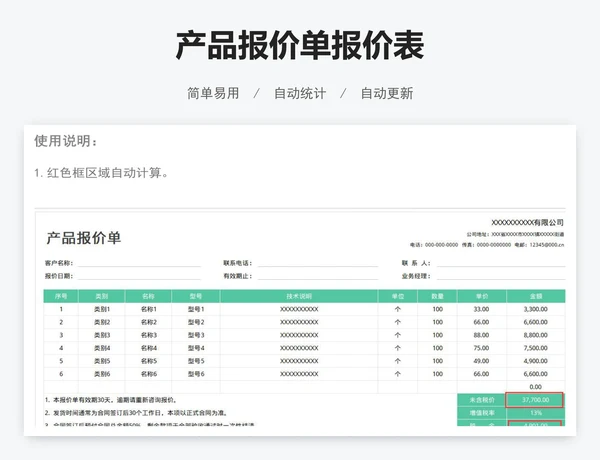Viewport: 600px width, 460px height.
Task: Click amount 7,500.00 in row 4
Action: click(x=536, y=348)
